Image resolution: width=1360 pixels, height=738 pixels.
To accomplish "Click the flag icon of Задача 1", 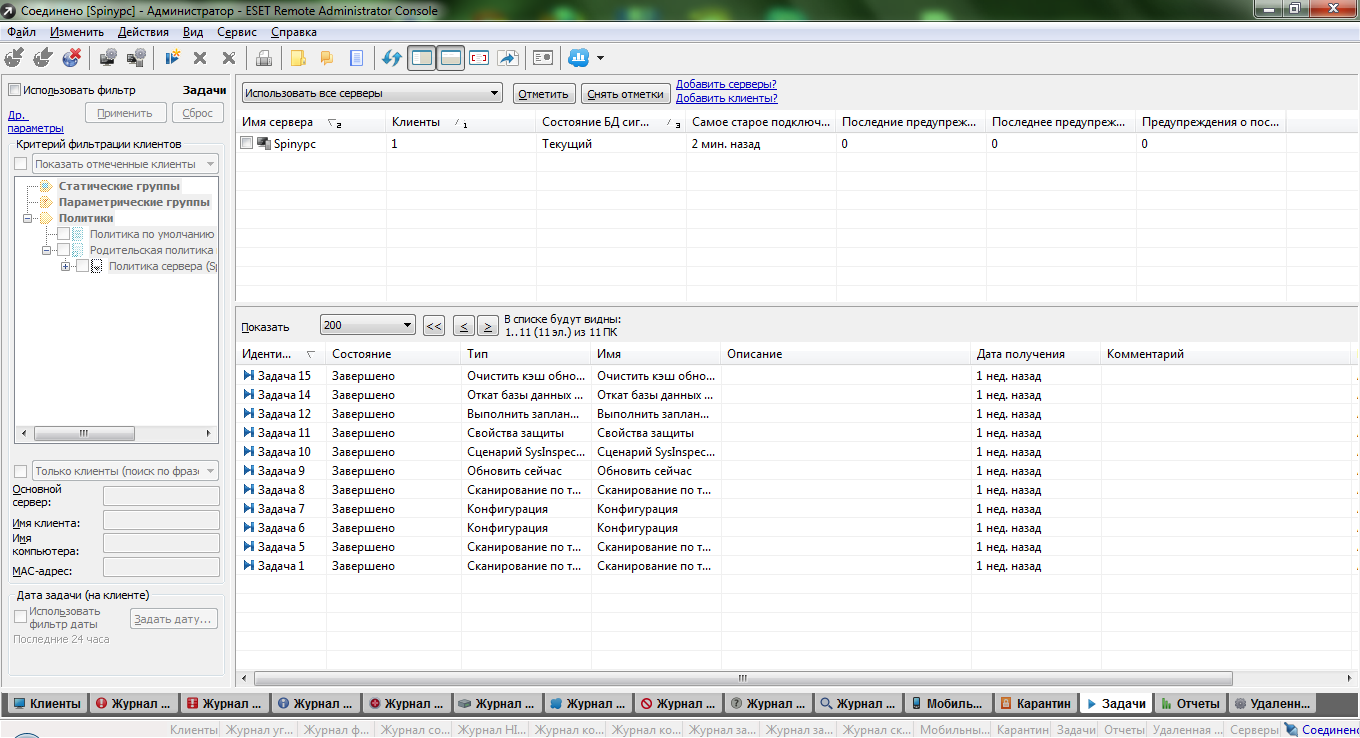I will click(249, 566).
